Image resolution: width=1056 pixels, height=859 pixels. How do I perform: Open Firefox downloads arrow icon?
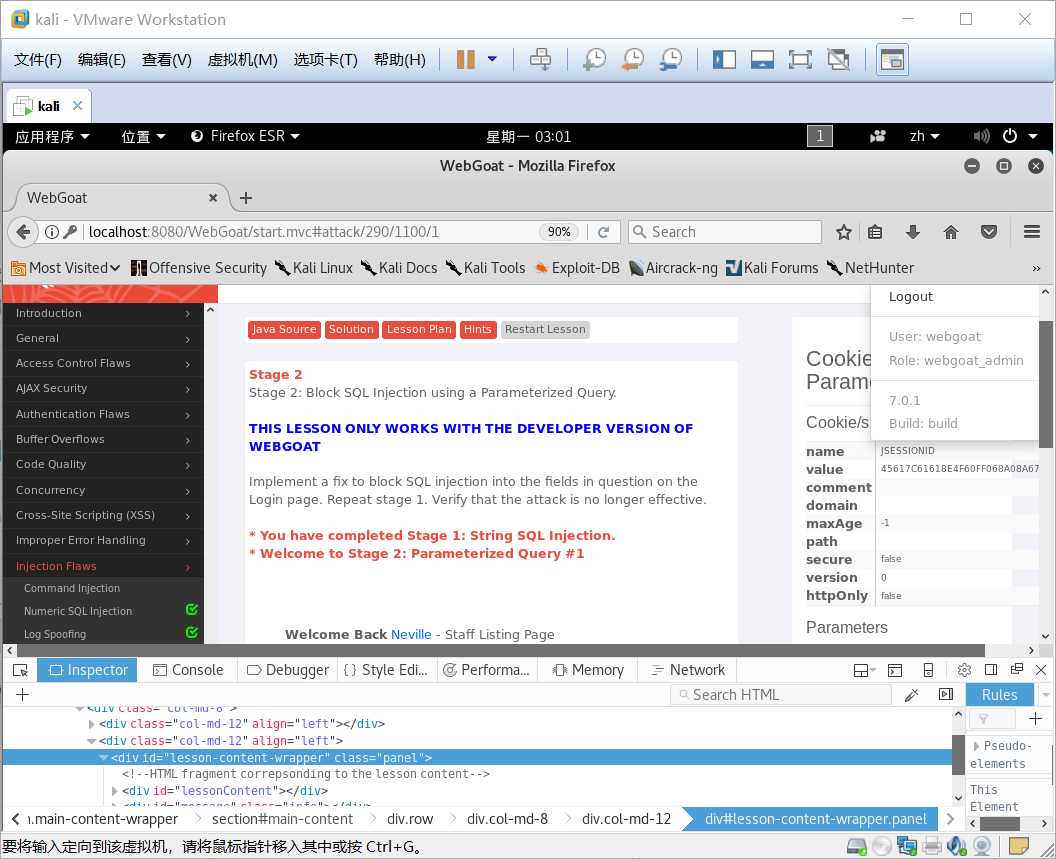pos(913,232)
